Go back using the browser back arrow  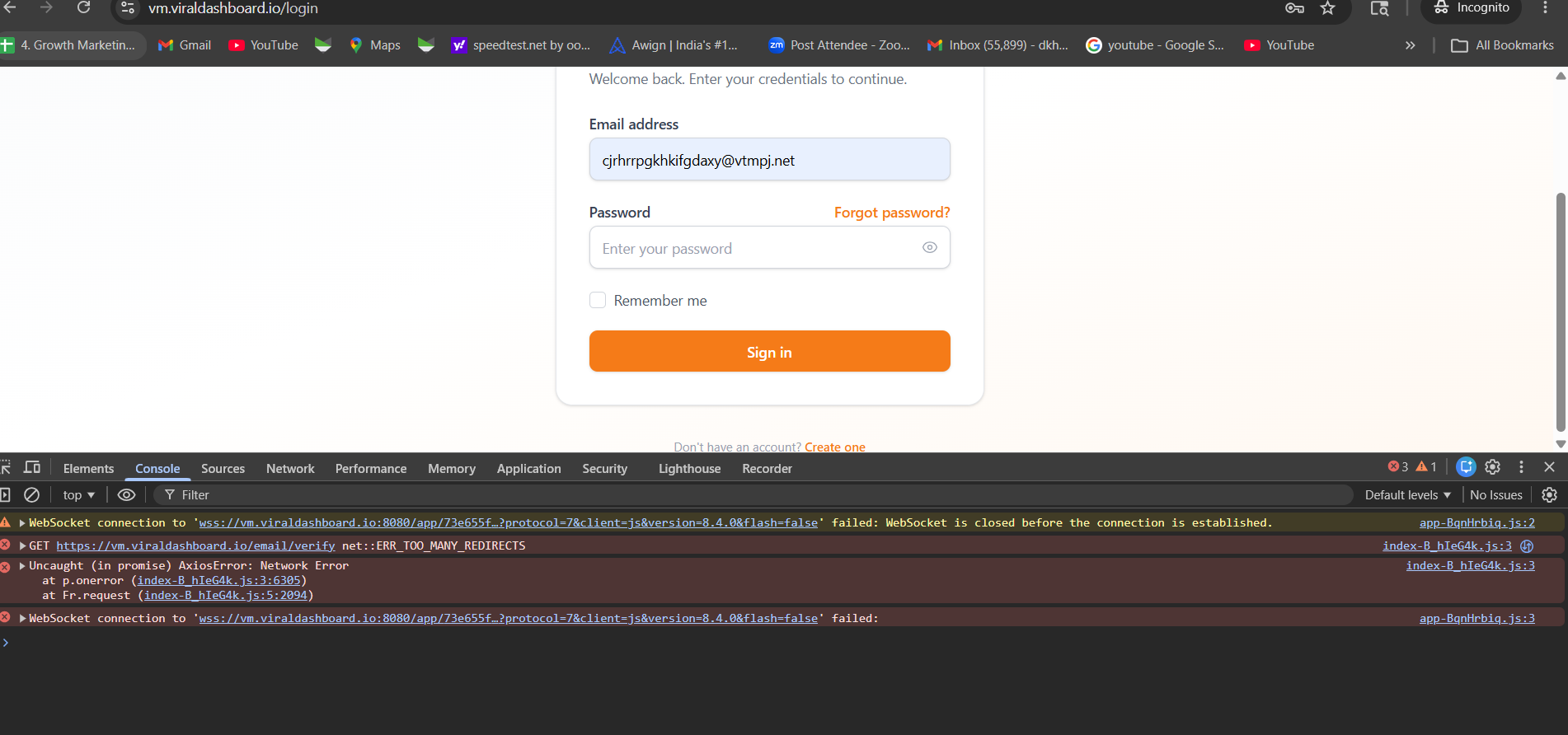[10, 7]
